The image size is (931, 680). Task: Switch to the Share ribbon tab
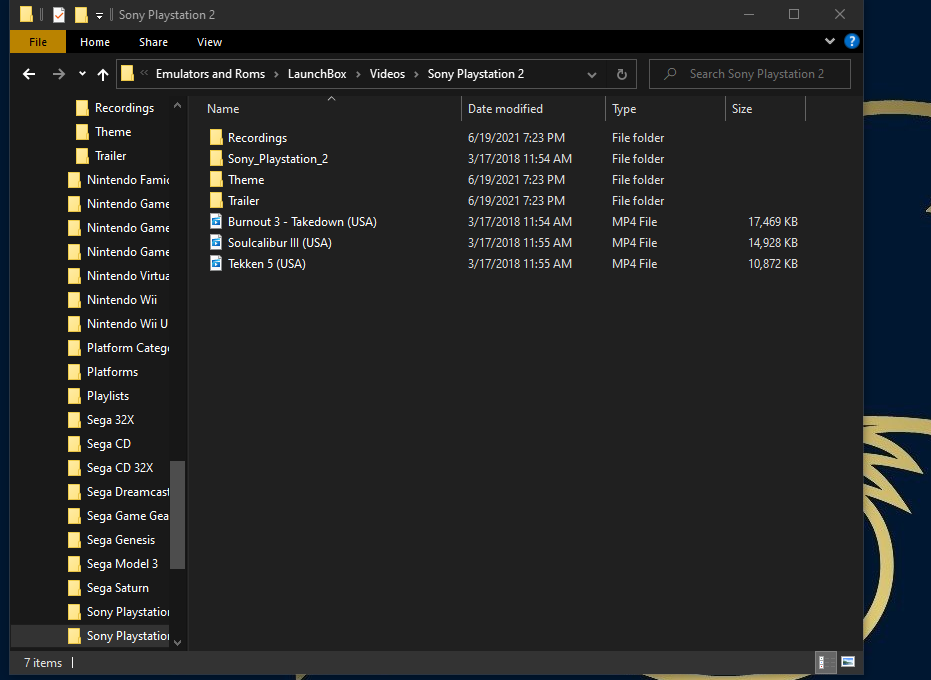click(x=153, y=42)
